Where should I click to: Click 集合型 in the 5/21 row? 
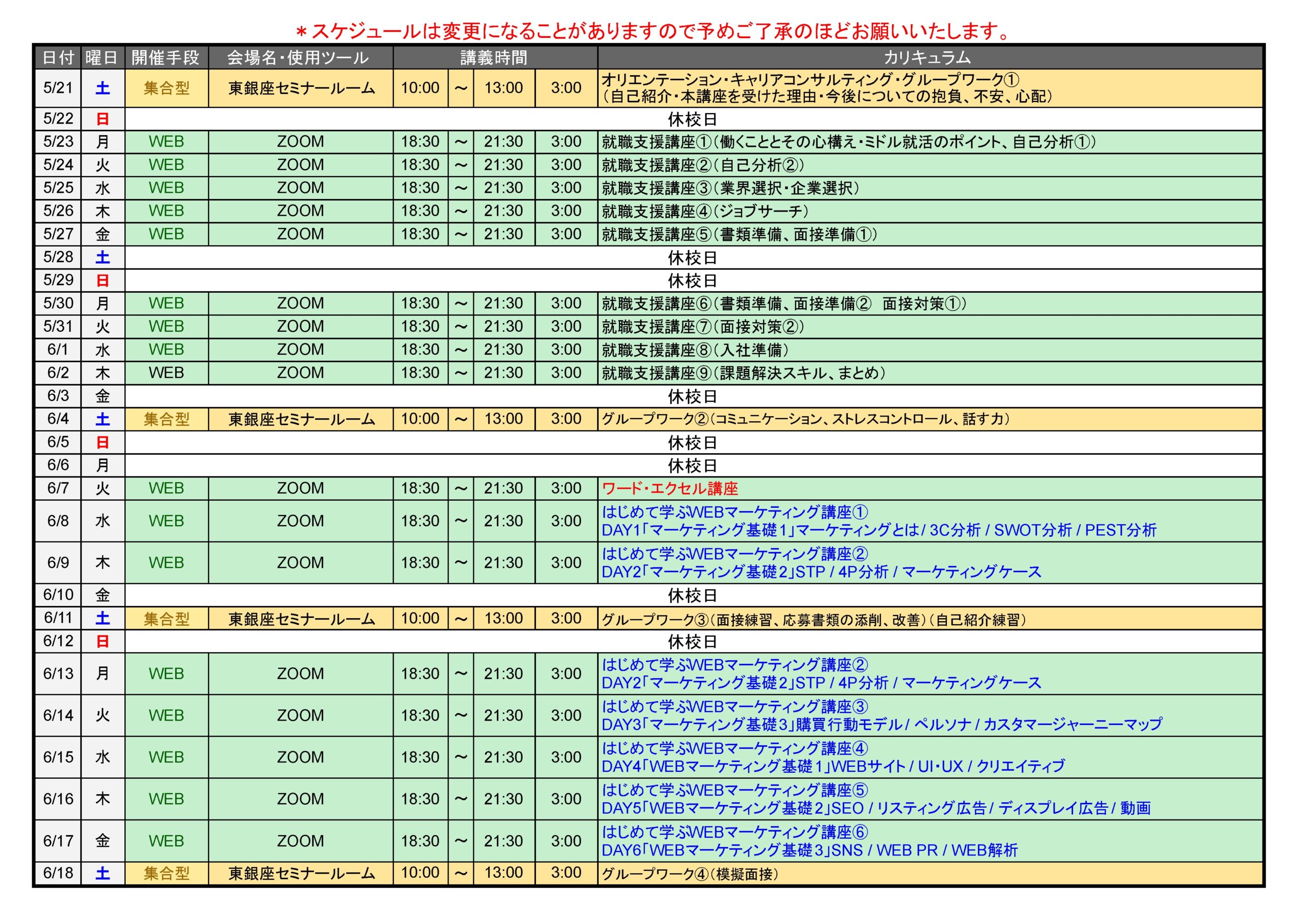pos(166,88)
